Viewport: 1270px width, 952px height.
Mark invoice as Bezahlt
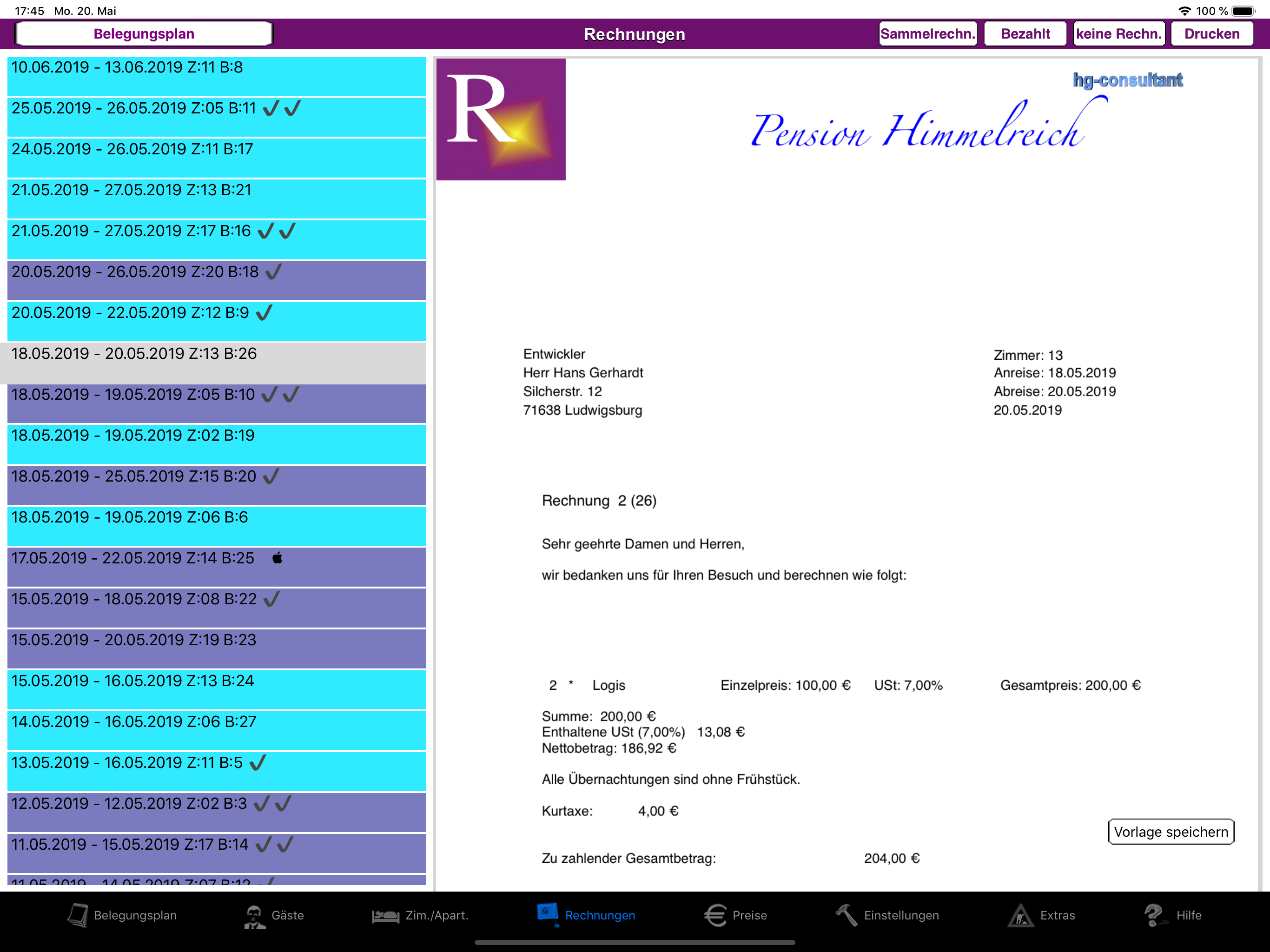[1025, 33]
